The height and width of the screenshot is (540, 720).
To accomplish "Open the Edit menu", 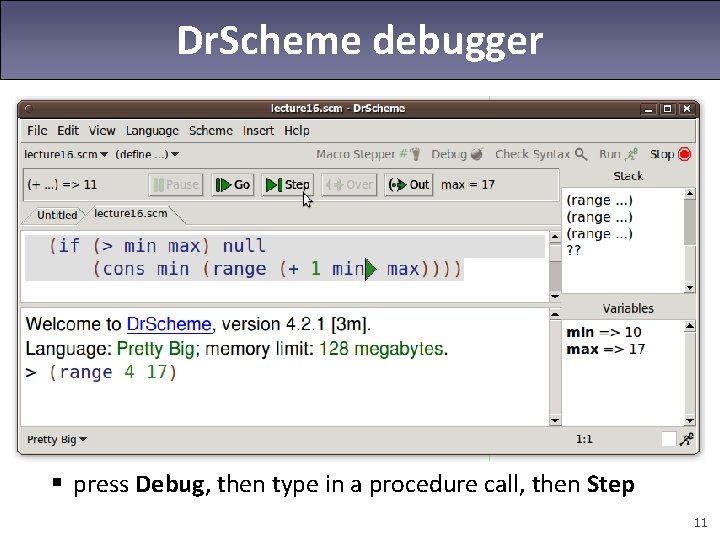I will pos(68,131).
